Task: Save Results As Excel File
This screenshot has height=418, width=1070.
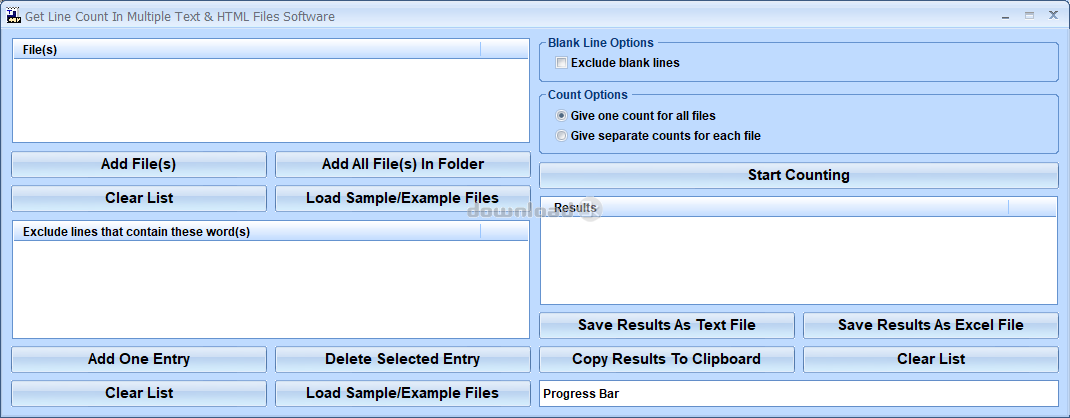Action: [931, 325]
